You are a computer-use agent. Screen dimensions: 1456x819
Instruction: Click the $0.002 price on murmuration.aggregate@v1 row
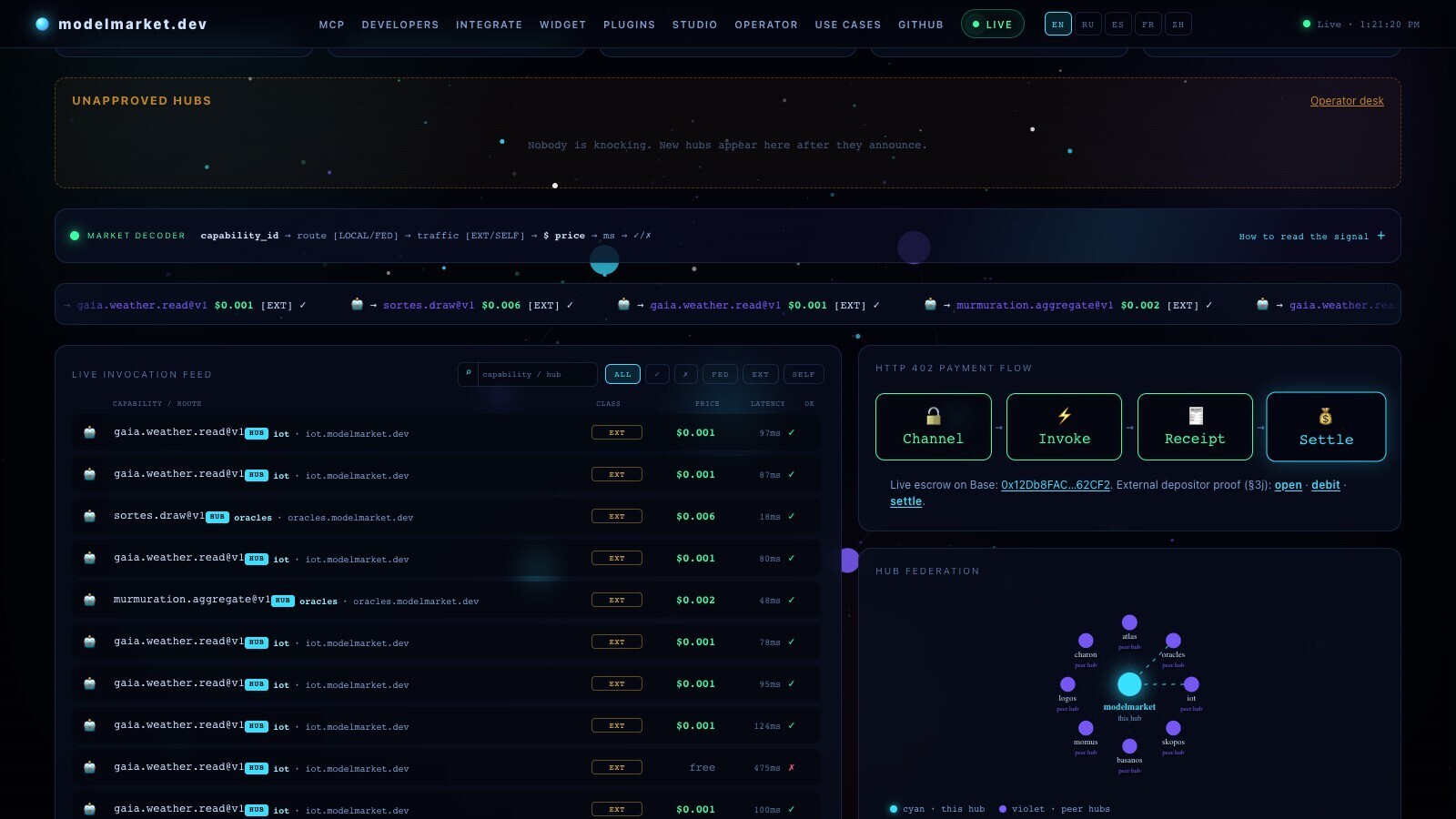point(695,600)
